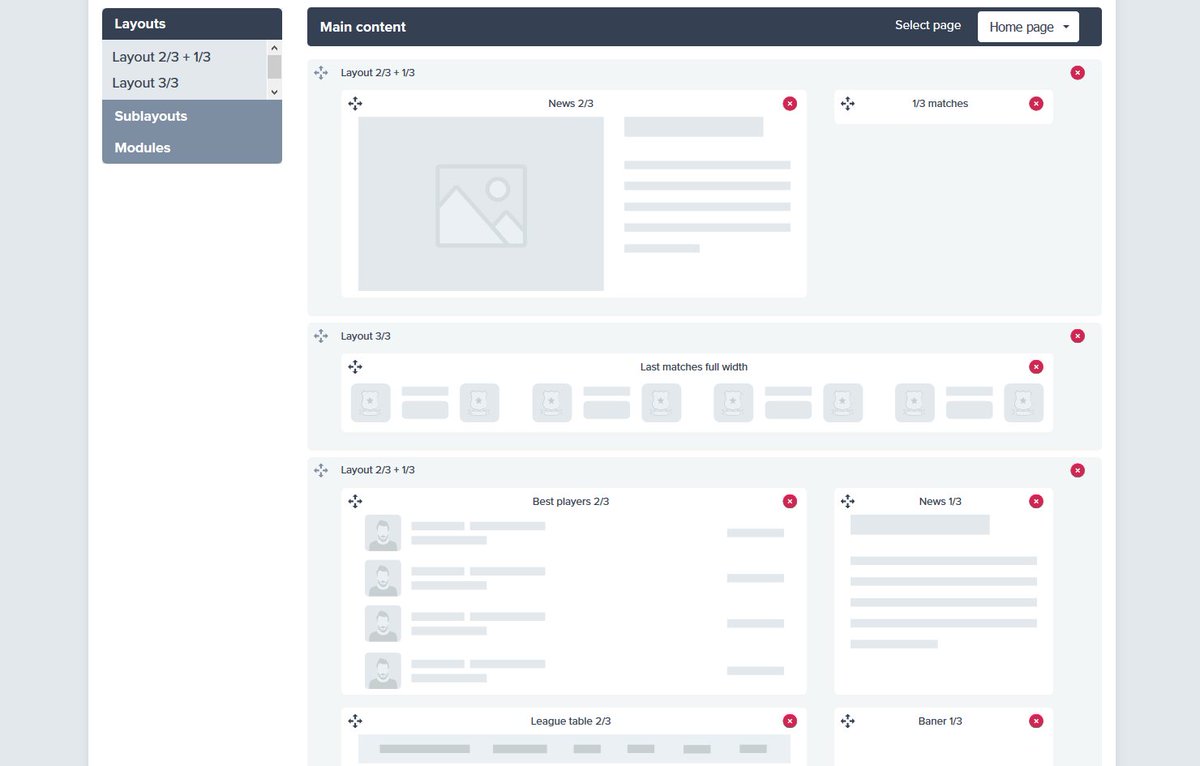1200x766 pixels.
Task: Remove the Layout 3/3 row
Action: click(1077, 336)
